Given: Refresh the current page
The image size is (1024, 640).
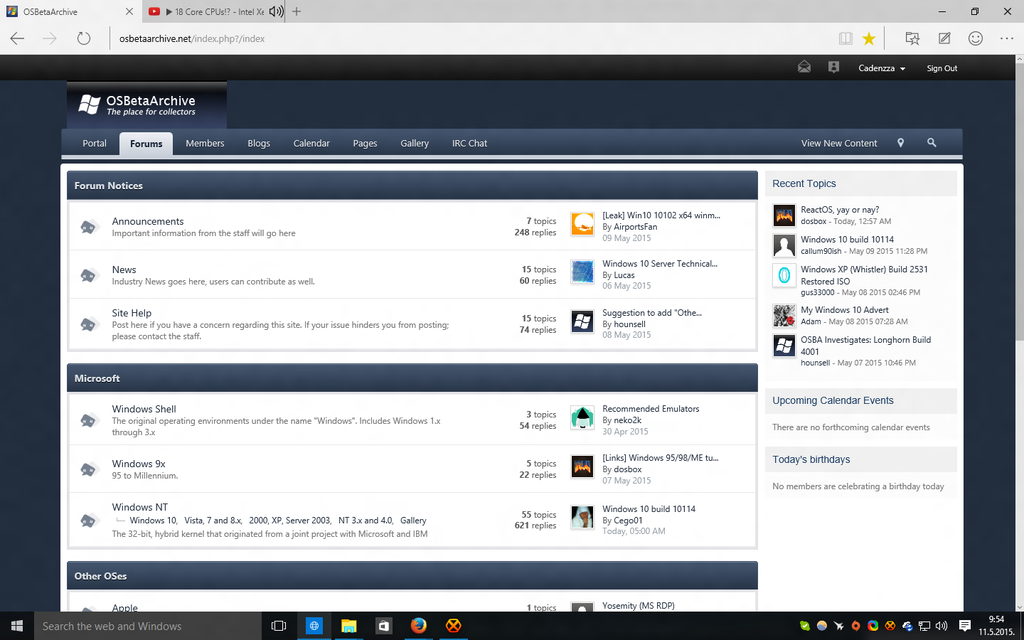Looking at the screenshot, I should point(84,39).
